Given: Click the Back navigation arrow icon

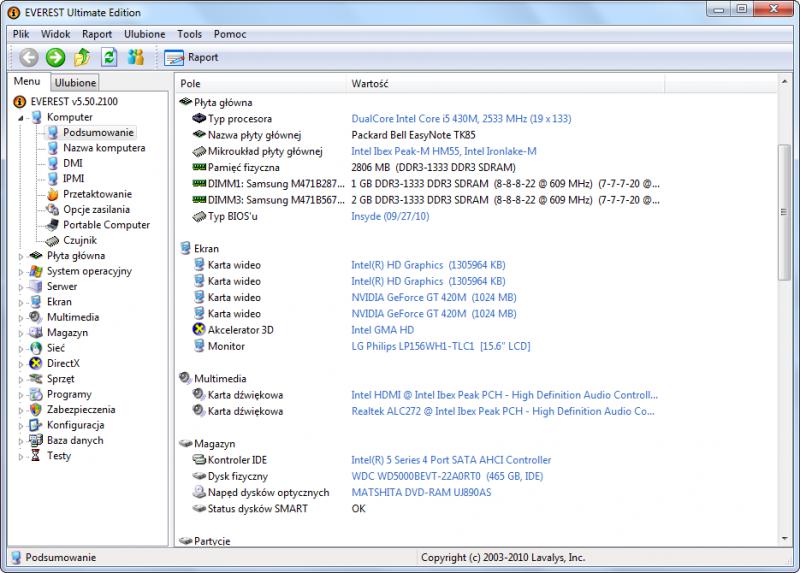Looking at the screenshot, I should pyautogui.click(x=29, y=57).
